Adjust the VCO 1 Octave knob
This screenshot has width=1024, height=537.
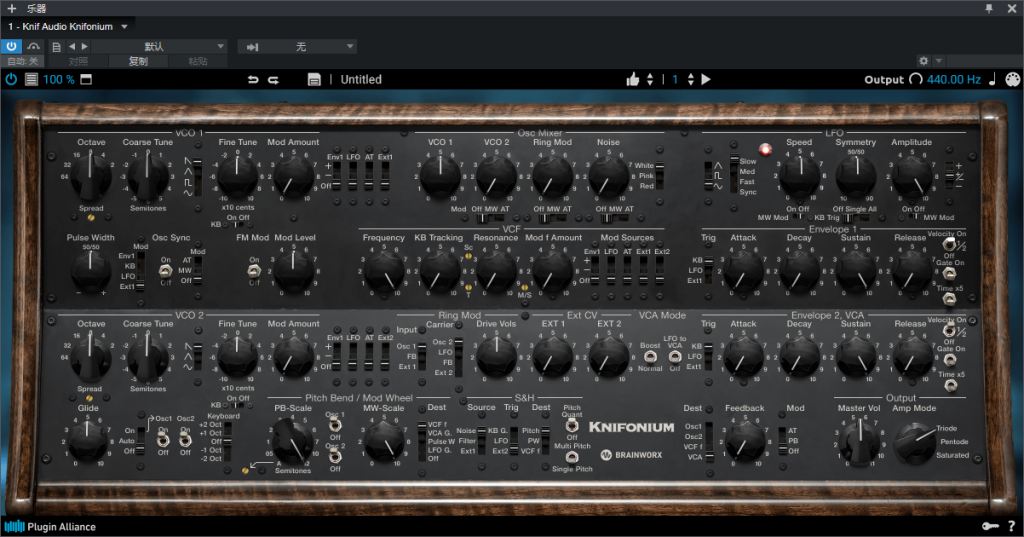[91, 177]
